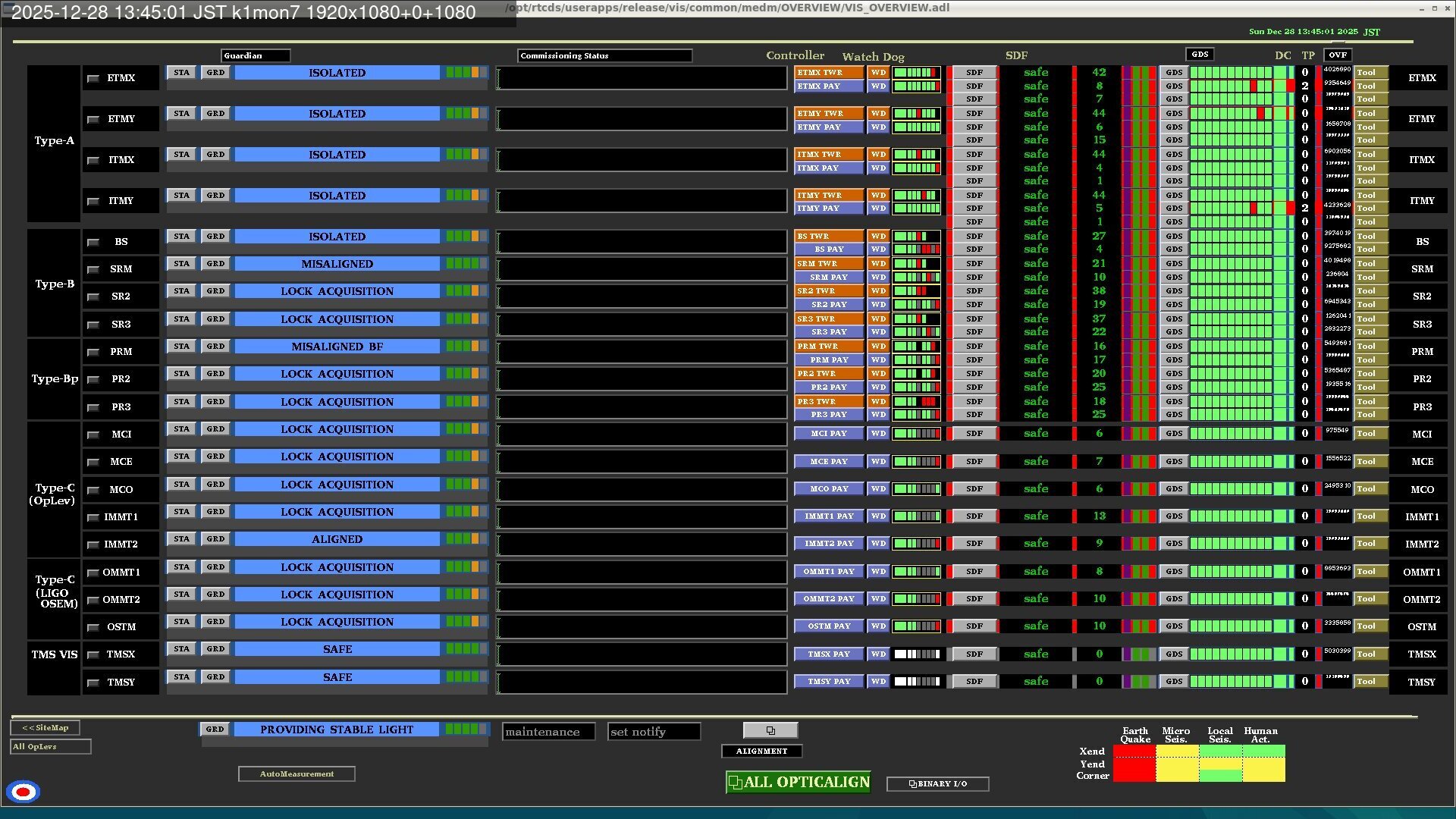The height and width of the screenshot is (819, 1456).
Task: Click the red-white-blue roundel icon
Action: tap(23, 792)
